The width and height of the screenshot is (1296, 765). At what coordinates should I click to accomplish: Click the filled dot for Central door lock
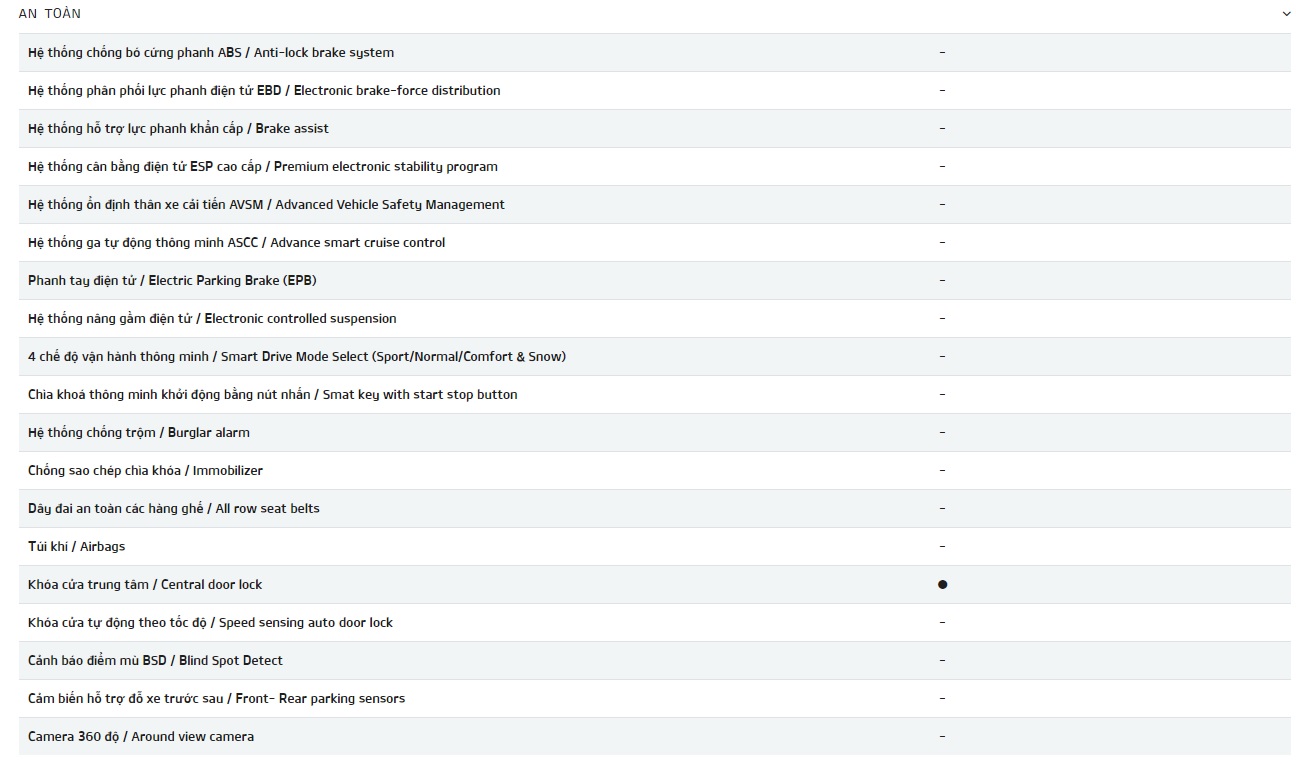point(942,584)
